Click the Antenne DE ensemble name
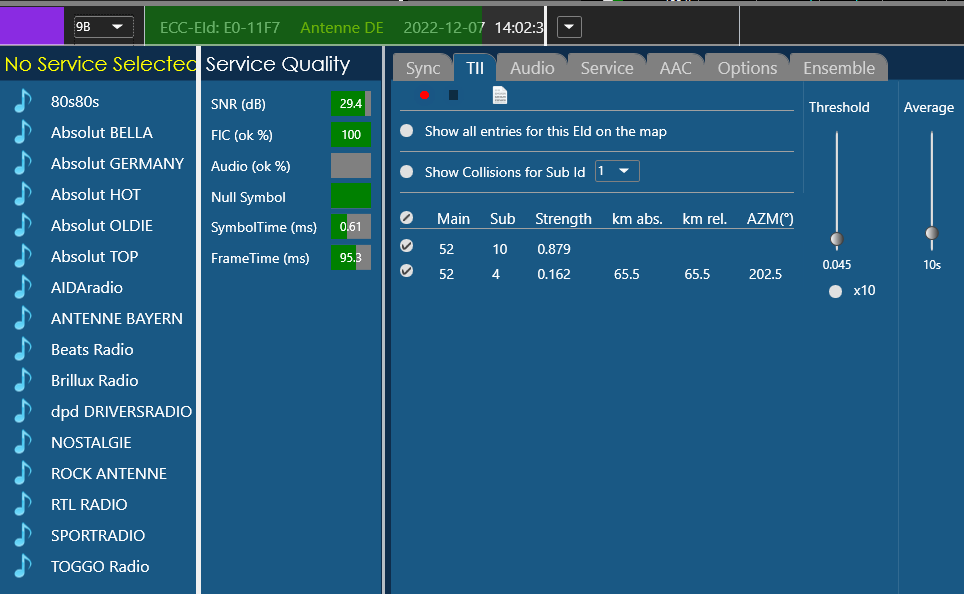The height and width of the screenshot is (594, 964). point(342,28)
